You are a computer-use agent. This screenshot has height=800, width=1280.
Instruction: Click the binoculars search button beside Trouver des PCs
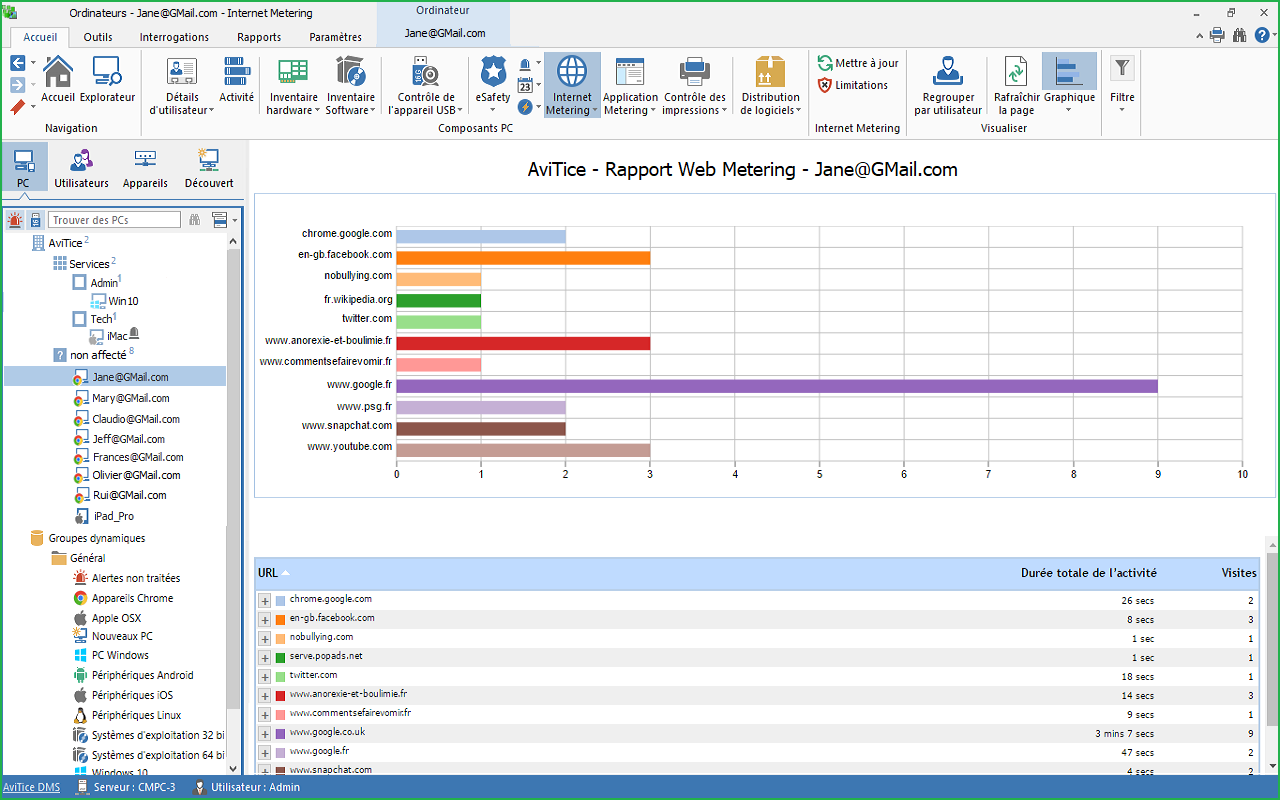pyautogui.click(x=195, y=220)
